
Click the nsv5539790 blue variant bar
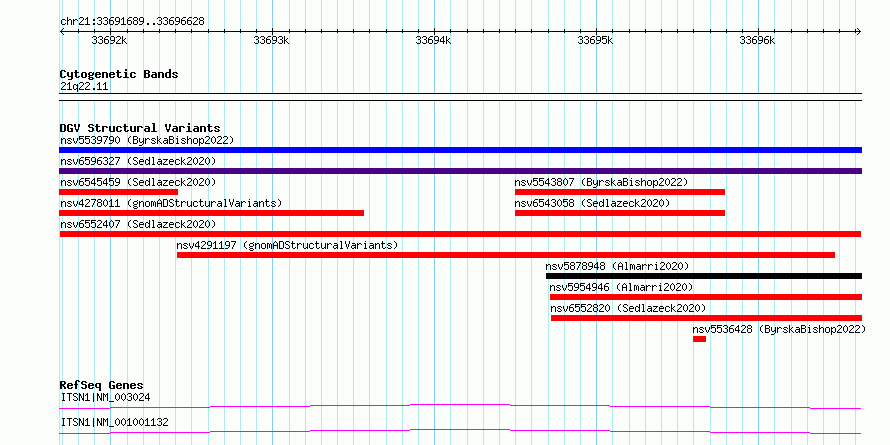click(460, 150)
